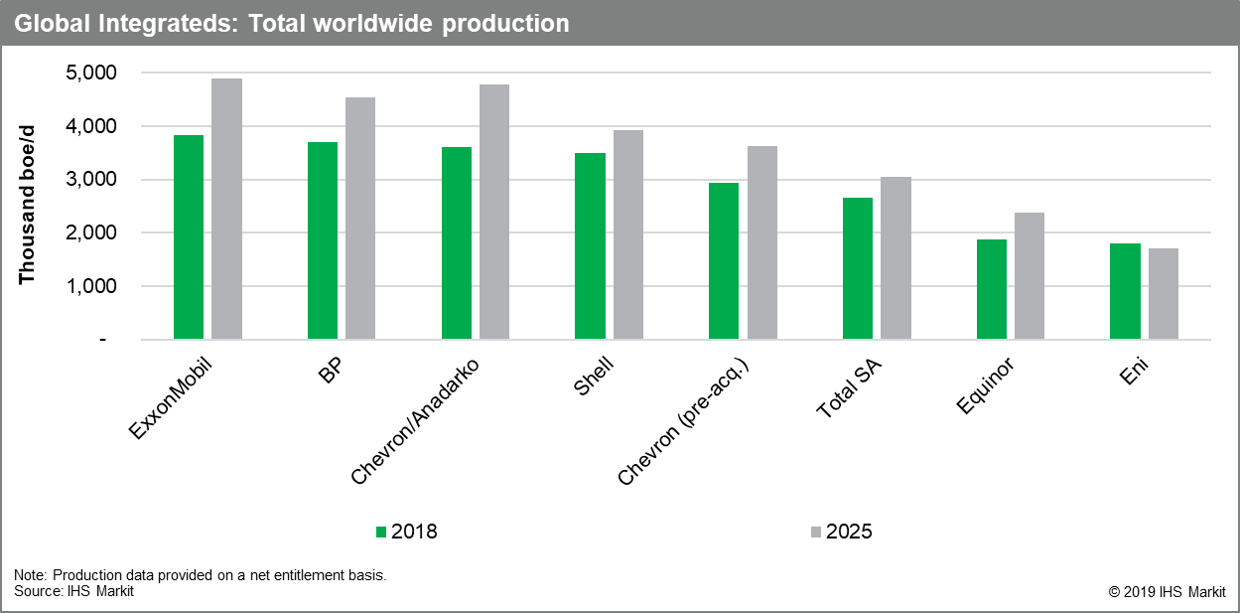Screen dimensions: 1240x613
Task: Select the Total SA 2025 gray bar
Action: (x=896, y=258)
